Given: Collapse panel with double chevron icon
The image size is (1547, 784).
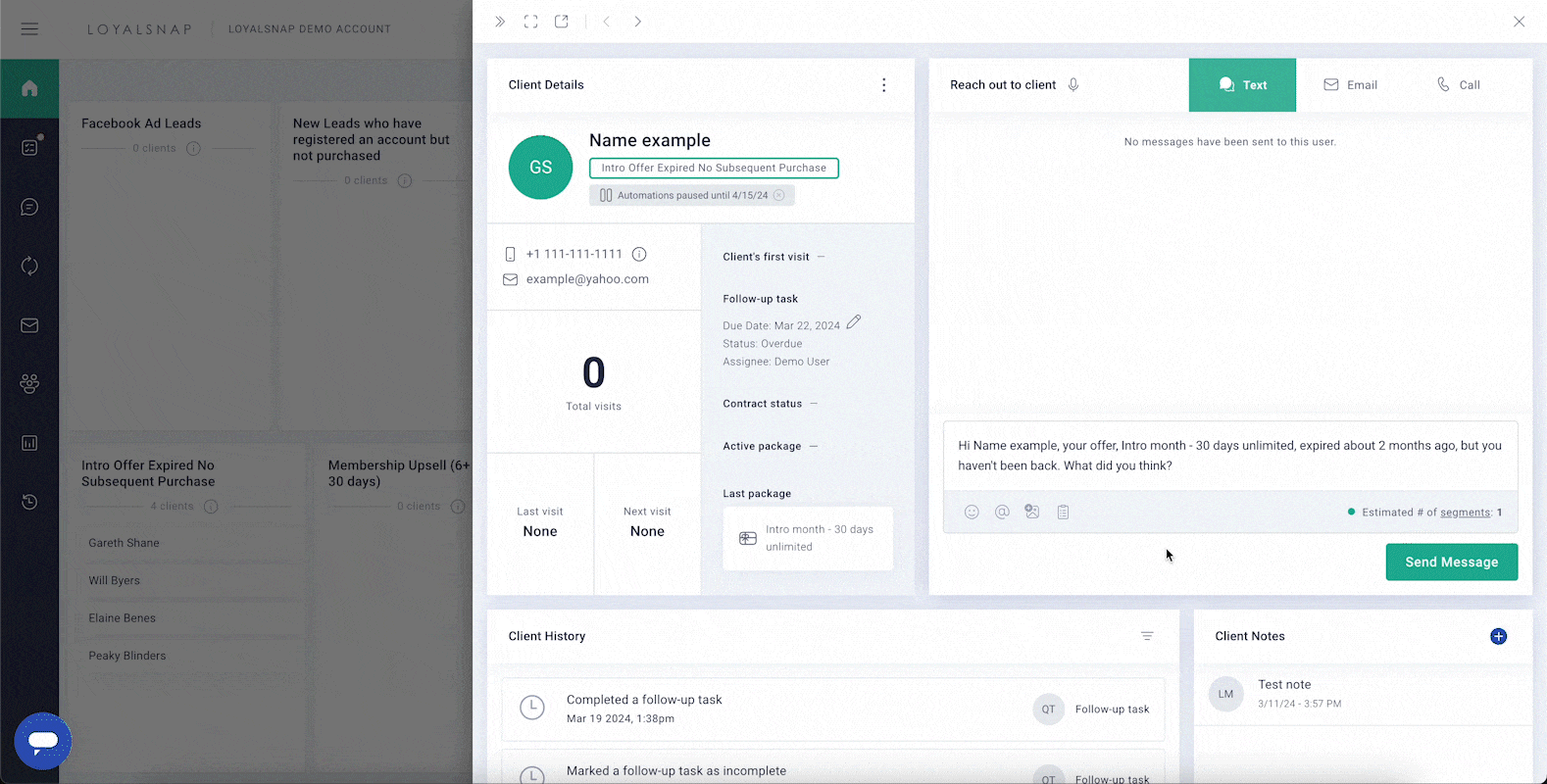Looking at the screenshot, I should [x=500, y=22].
